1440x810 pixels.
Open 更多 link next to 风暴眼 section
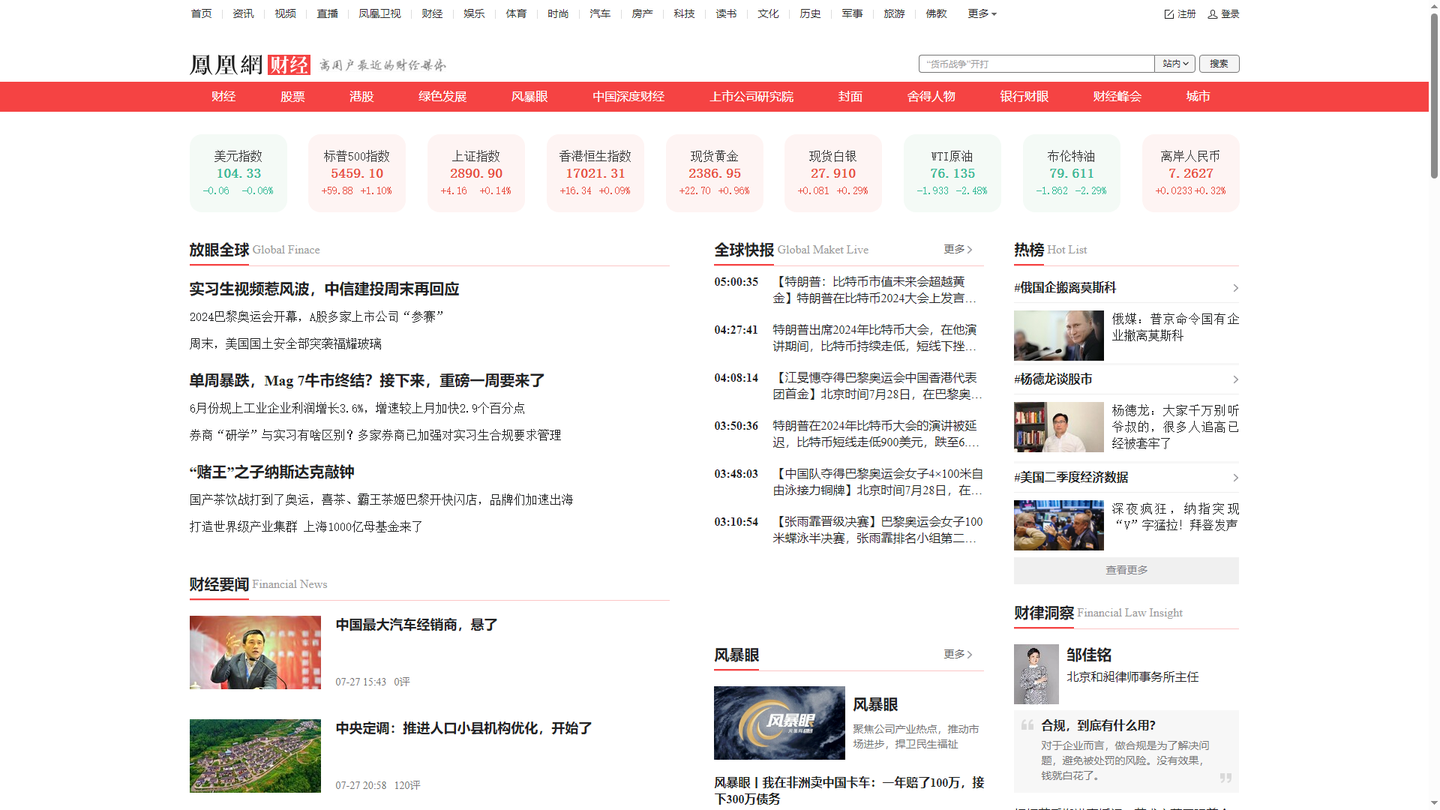tap(958, 654)
